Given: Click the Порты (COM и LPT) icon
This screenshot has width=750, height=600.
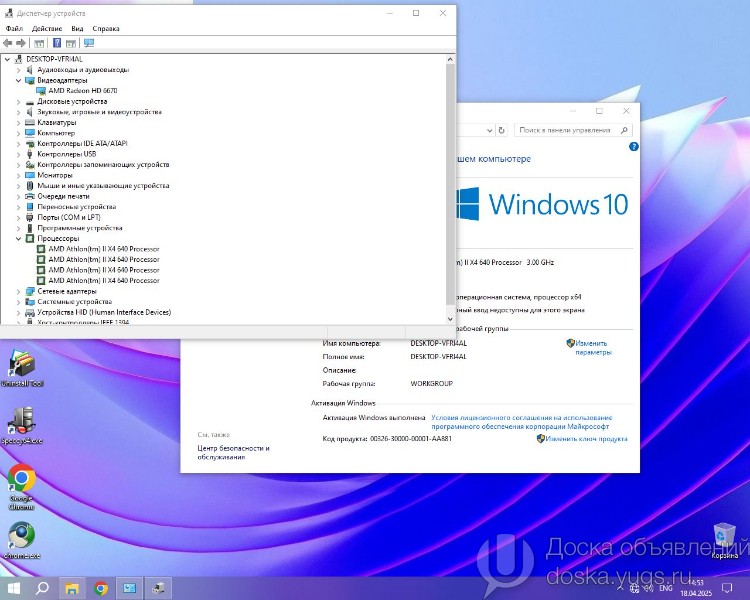Looking at the screenshot, I should point(30,217).
